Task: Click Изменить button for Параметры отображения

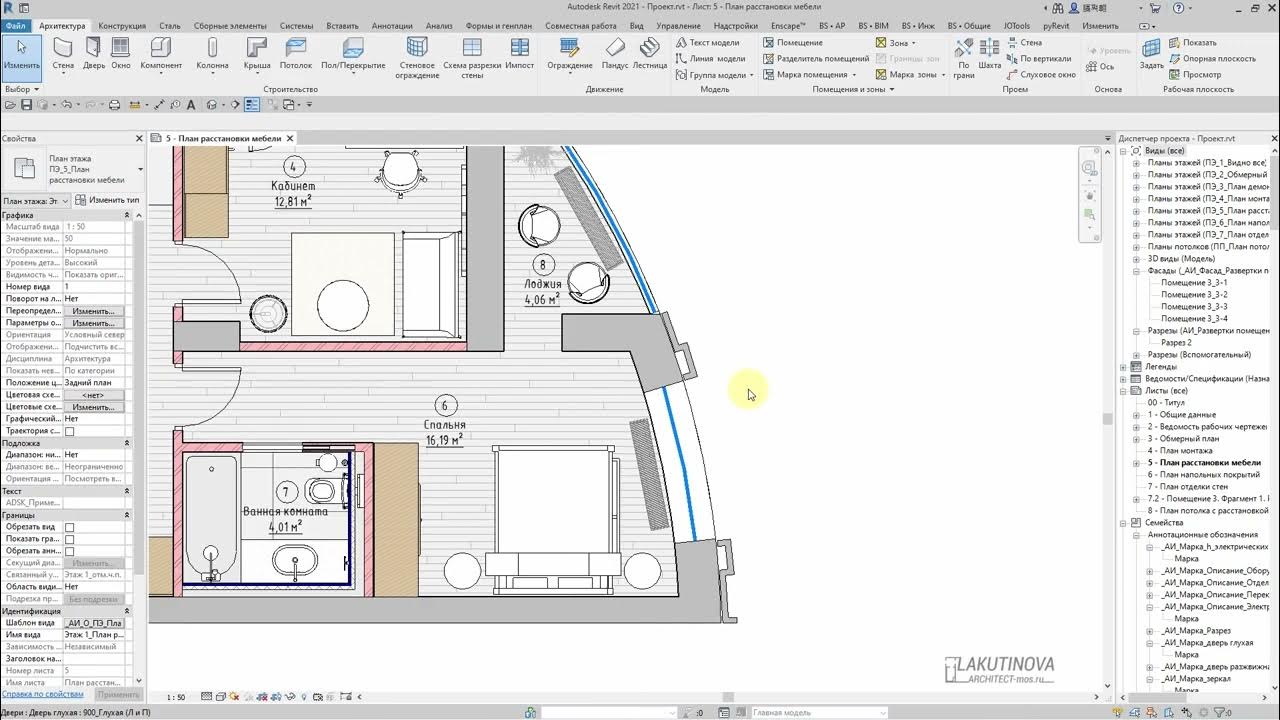Action: click(94, 323)
